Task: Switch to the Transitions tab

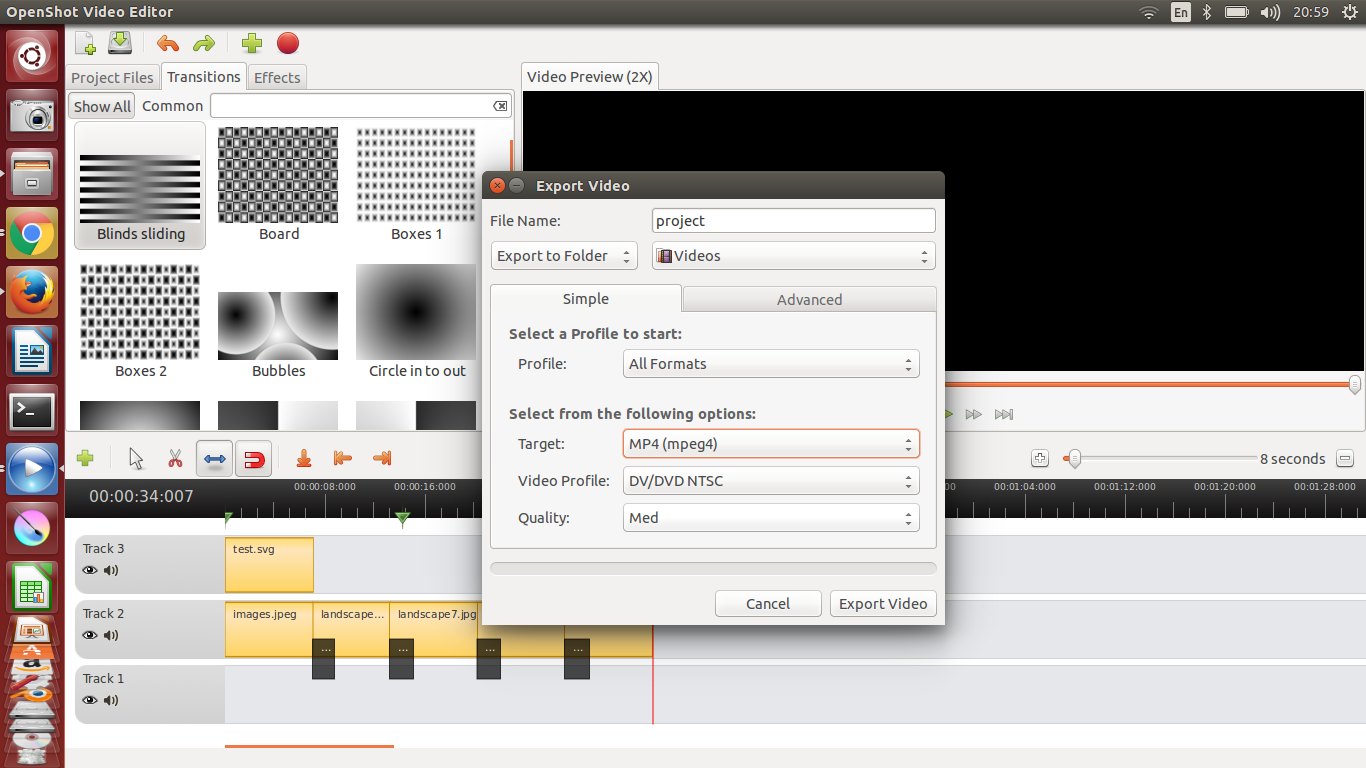Action: click(x=204, y=77)
